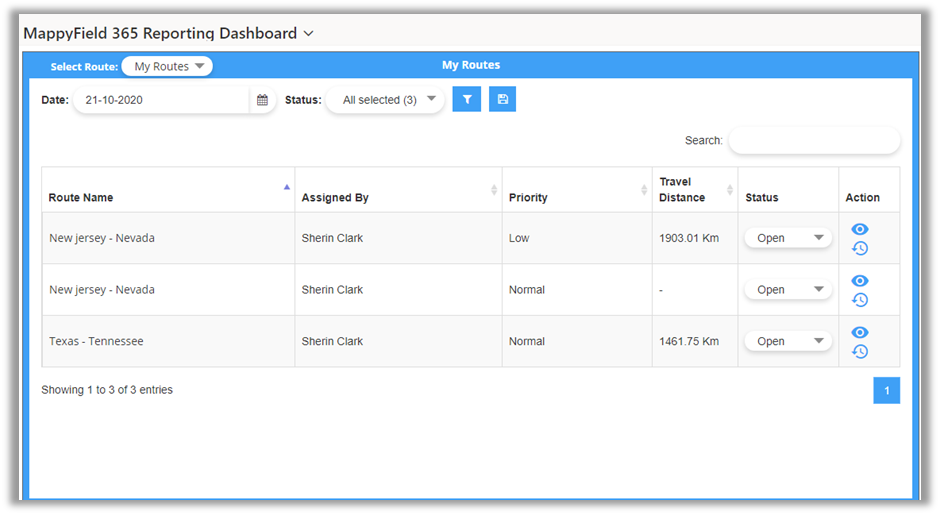Open history for the Low priority route
The height and width of the screenshot is (515, 941).
[860, 248]
